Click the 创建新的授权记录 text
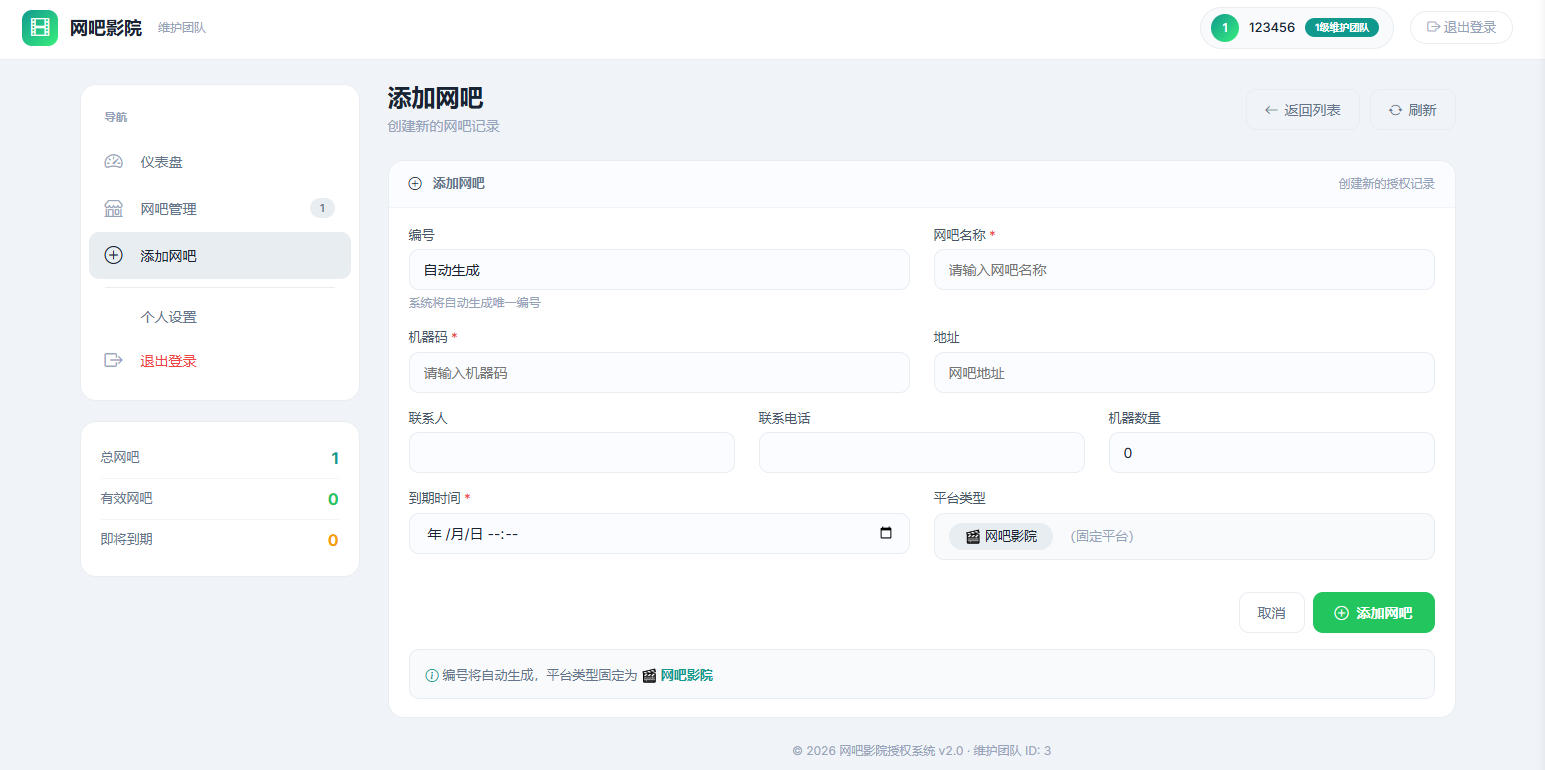The image size is (1545, 770). [x=1387, y=184]
